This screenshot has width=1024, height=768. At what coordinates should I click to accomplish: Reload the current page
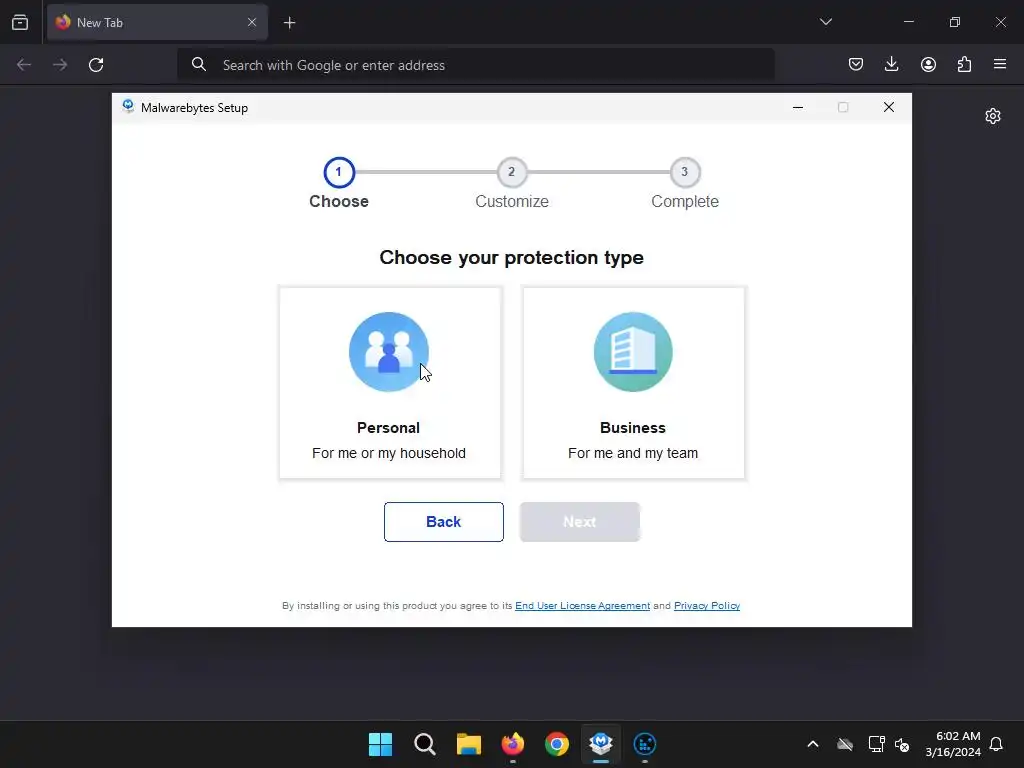coord(96,65)
